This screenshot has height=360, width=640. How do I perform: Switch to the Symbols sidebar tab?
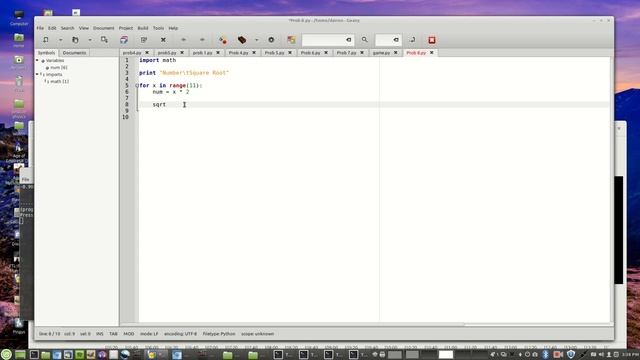point(47,53)
